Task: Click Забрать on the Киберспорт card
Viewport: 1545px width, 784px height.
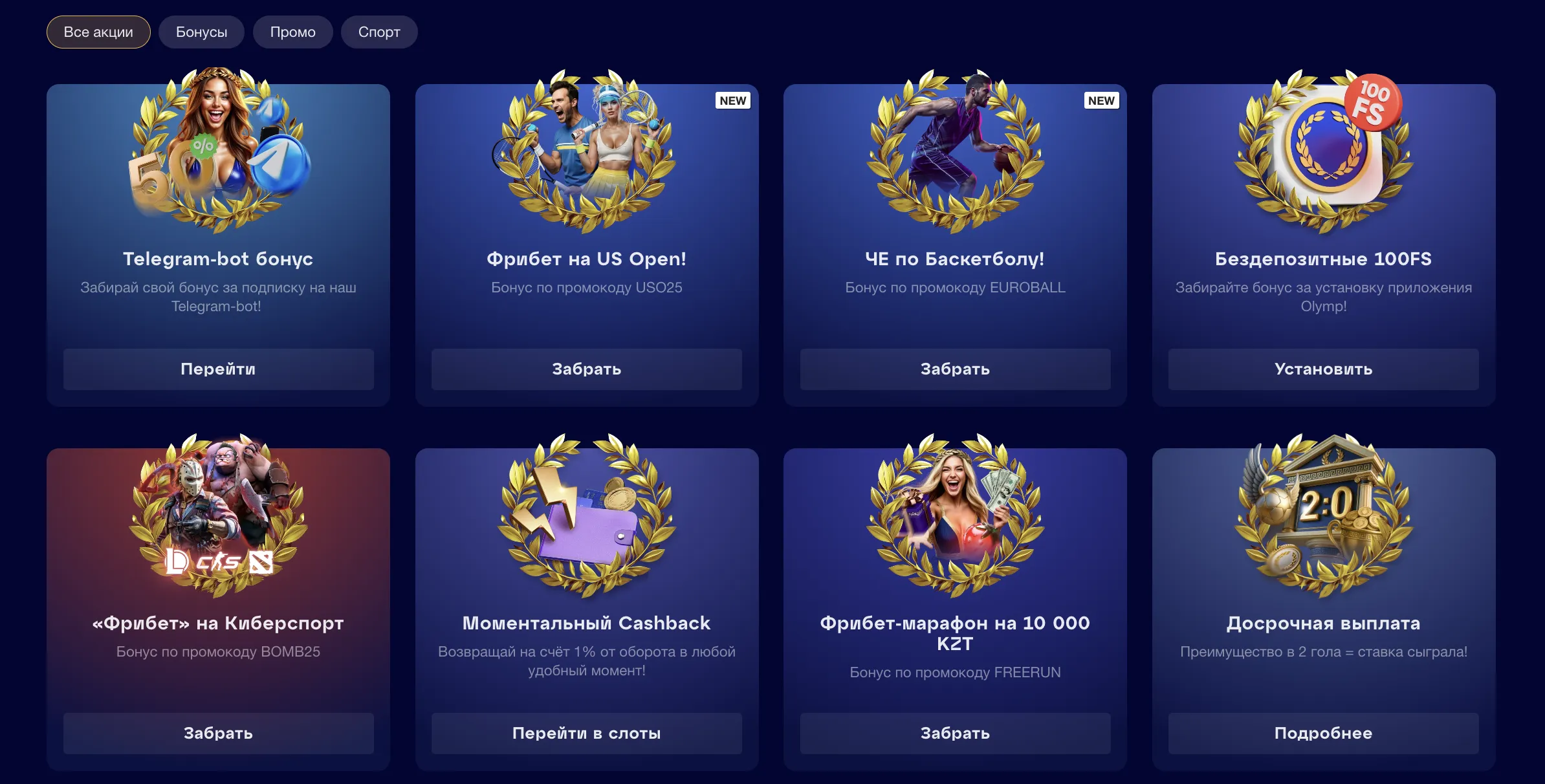Action: pyautogui.click(x=218, y=733)
